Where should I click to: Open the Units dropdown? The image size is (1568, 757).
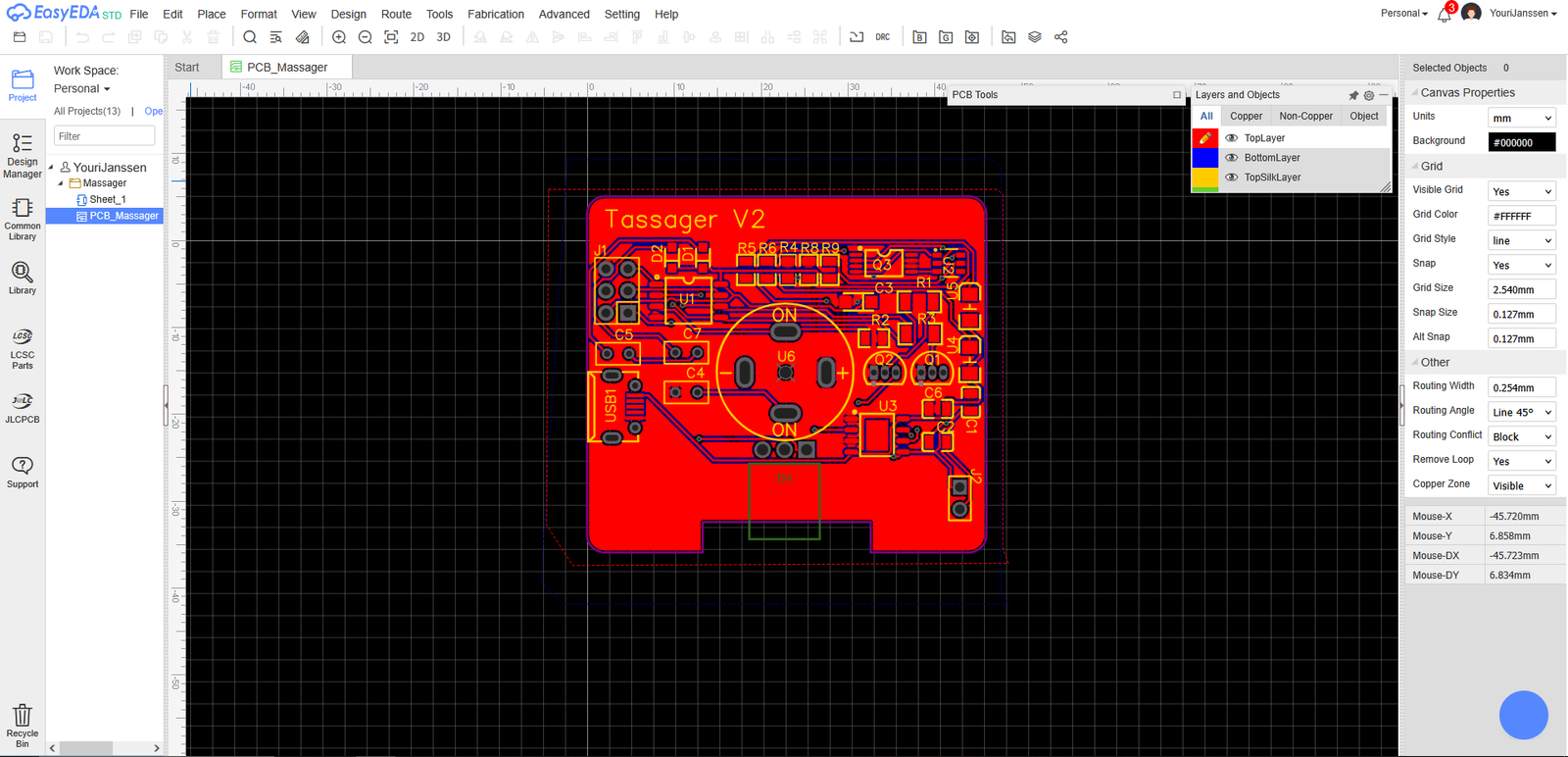[x=1521, y=118]
